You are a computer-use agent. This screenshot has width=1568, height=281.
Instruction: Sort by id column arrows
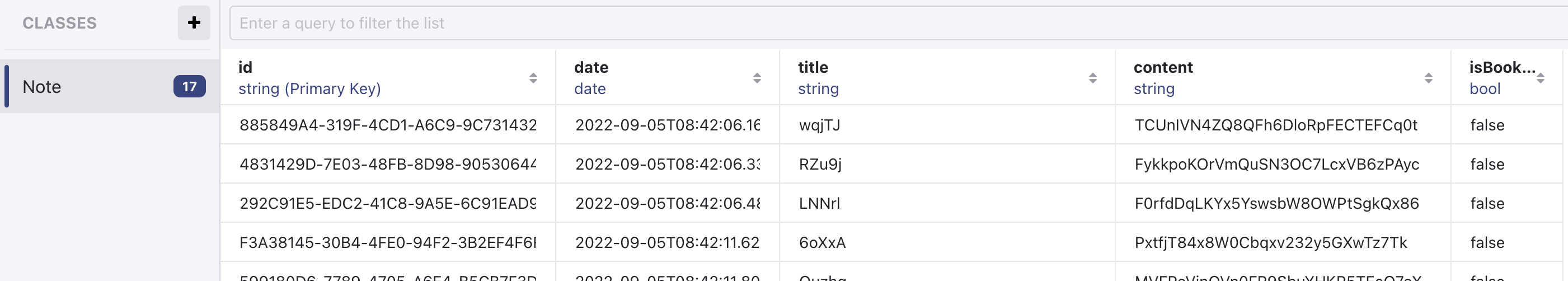(x=533, y=78)
